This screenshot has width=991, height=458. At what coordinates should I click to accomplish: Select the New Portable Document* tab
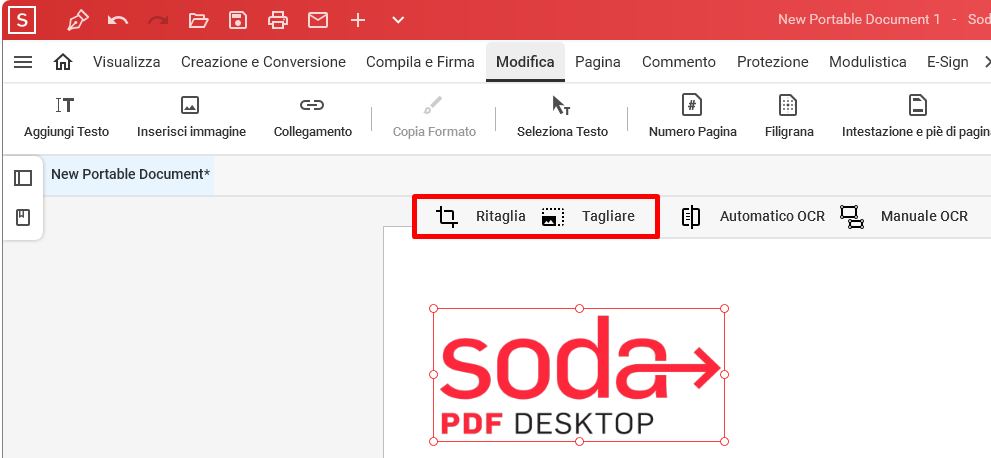tap(130, 174)
